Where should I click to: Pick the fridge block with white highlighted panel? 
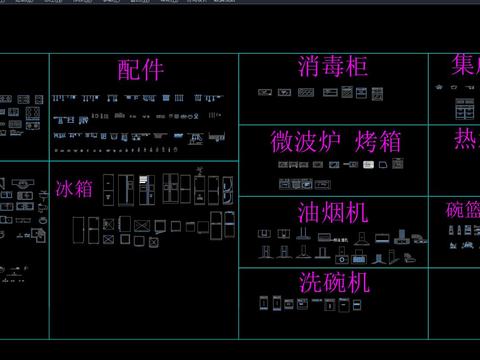pyautogui.click(x=147, y=190)
